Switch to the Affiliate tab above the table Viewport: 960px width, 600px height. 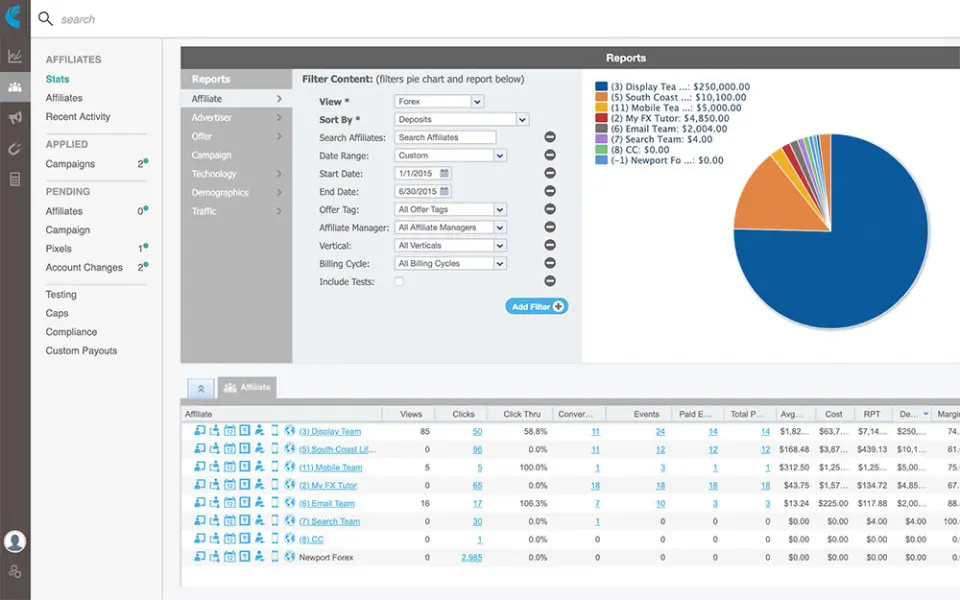(x=246, y=387)
